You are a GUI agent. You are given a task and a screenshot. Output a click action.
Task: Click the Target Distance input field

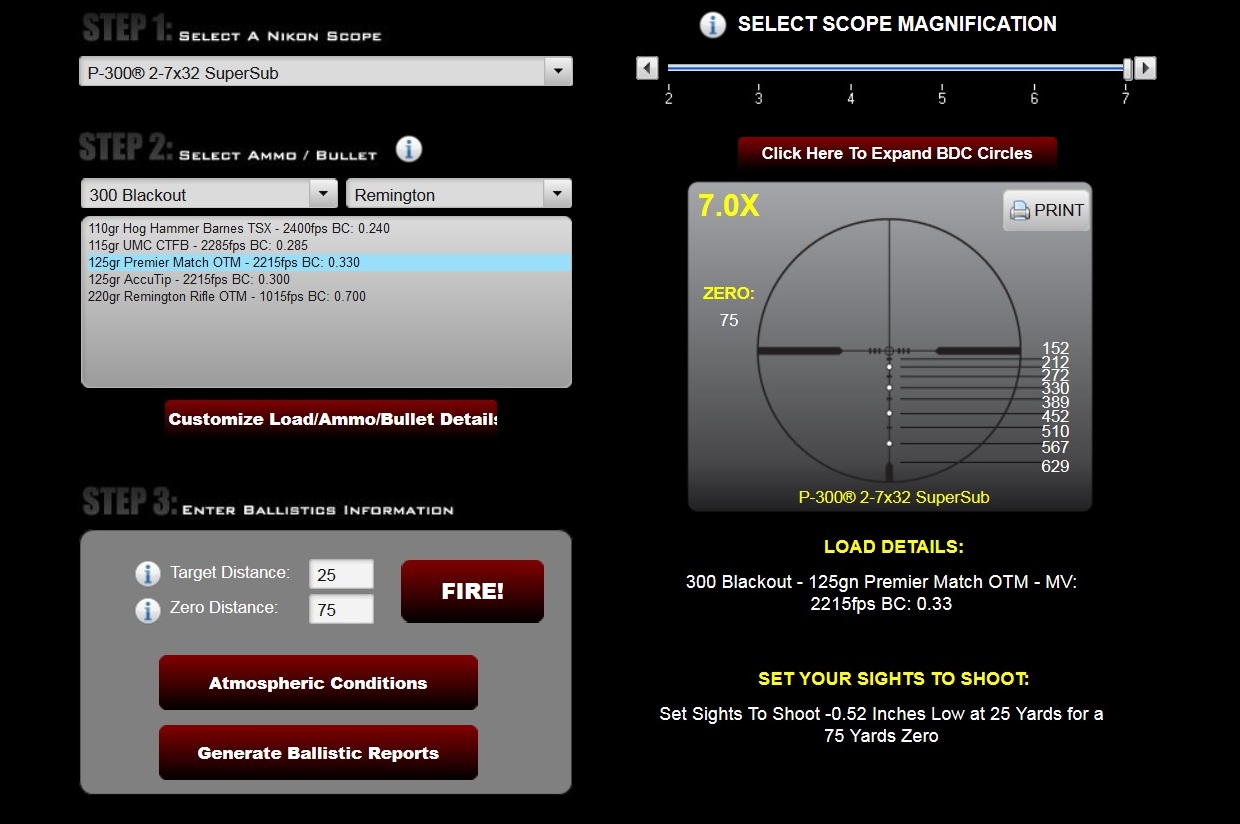click(341, 575)
